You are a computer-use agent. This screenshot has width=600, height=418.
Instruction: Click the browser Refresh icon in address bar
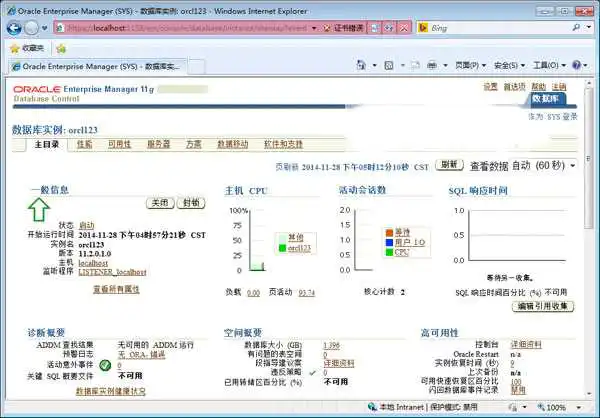click(x=389, y=28)
